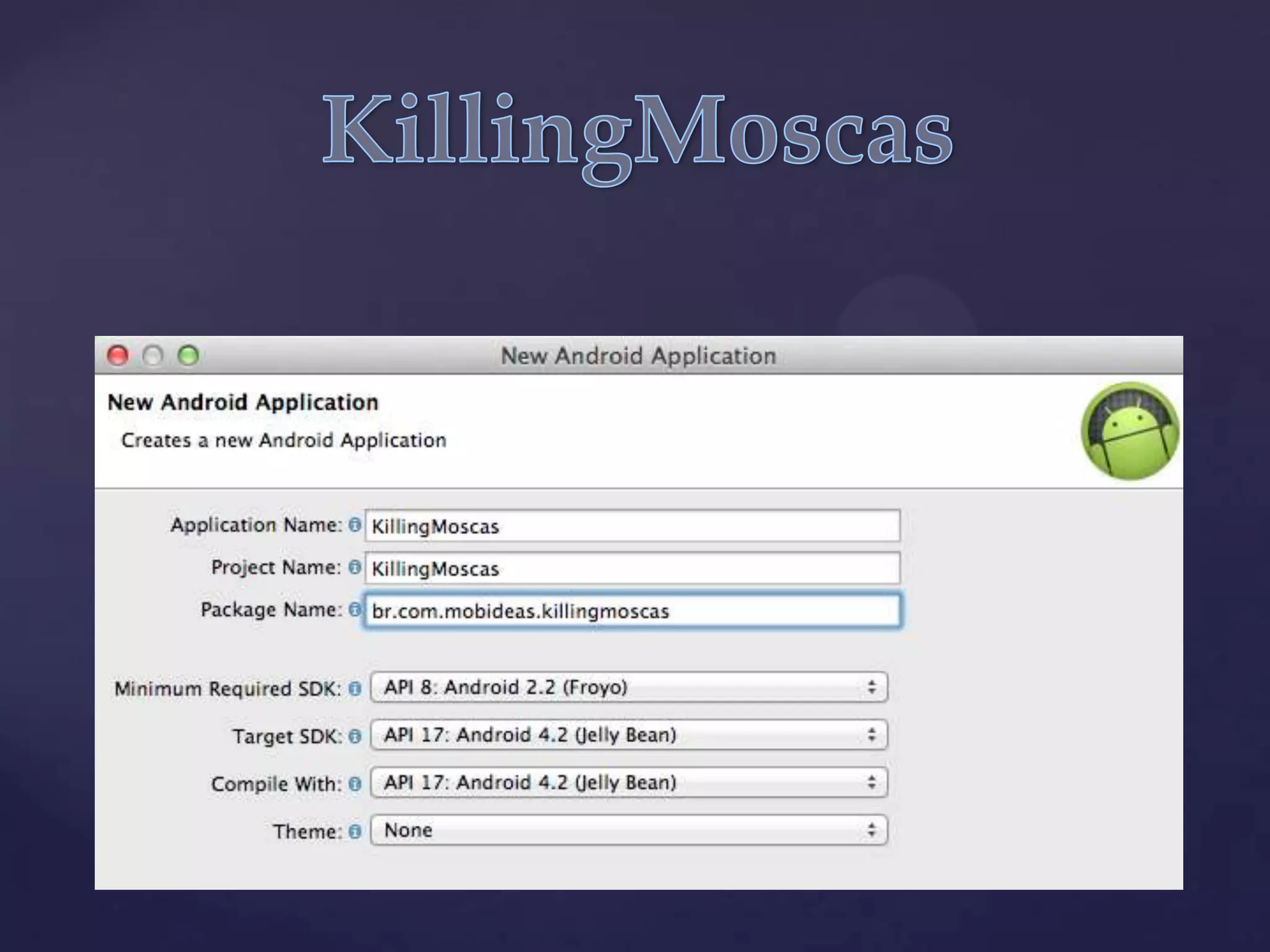Click info icon beside Compile With
The image size is (1270, 952).
coord(355,784)
